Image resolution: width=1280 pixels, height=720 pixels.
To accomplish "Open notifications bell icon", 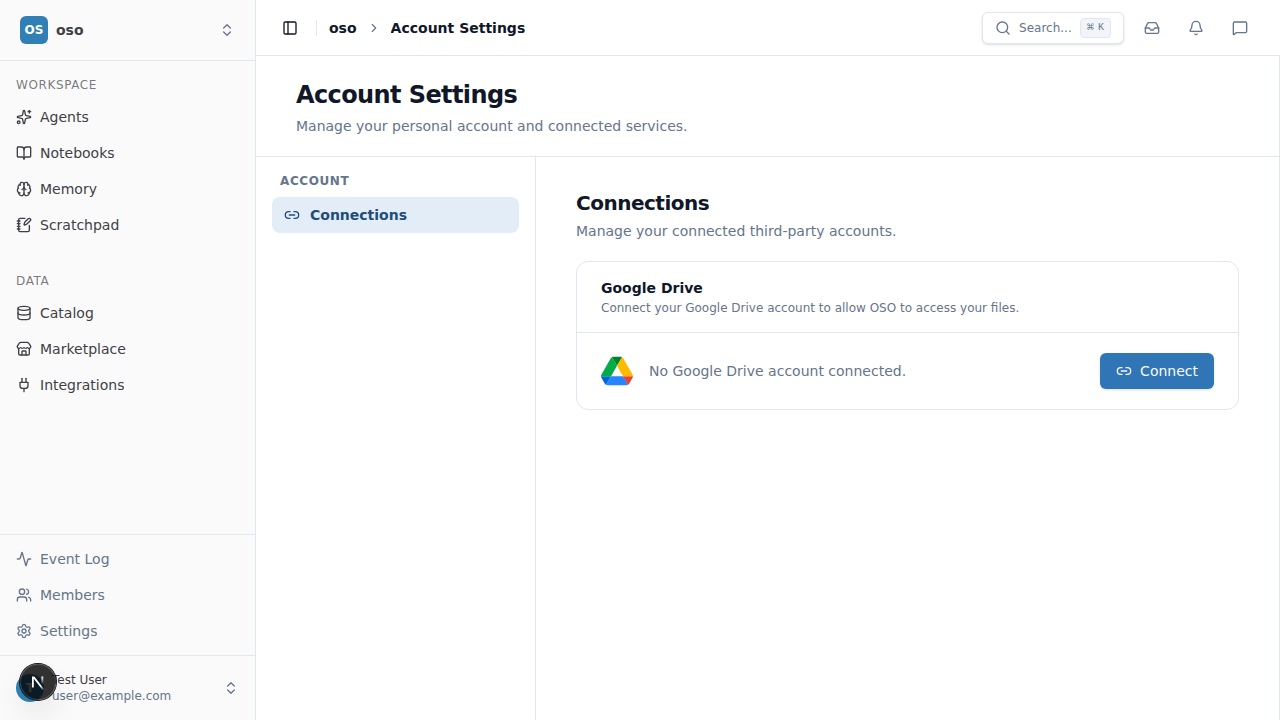I will point(1196,28).
